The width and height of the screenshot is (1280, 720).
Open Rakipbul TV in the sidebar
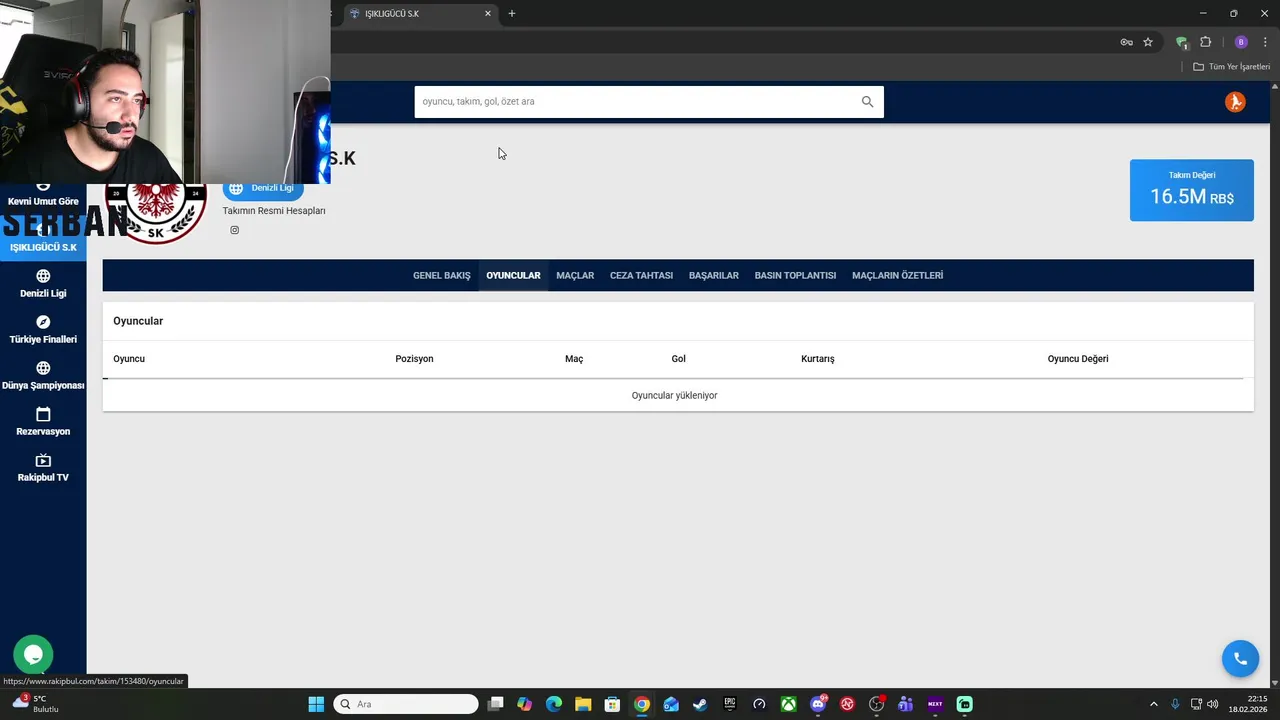pyautogui.click(x=43, y=468)
